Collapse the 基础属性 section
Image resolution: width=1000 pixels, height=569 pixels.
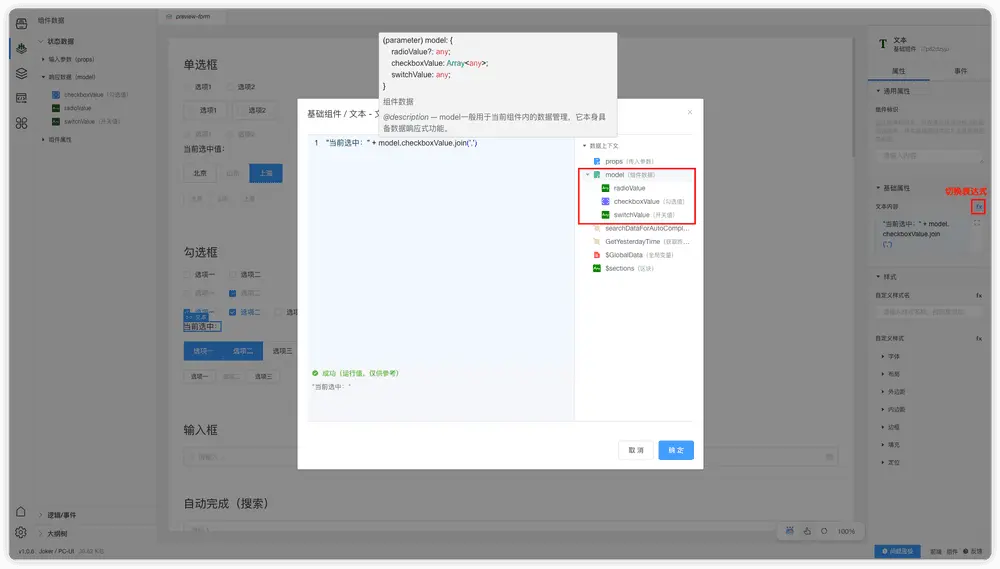(878, 188)
